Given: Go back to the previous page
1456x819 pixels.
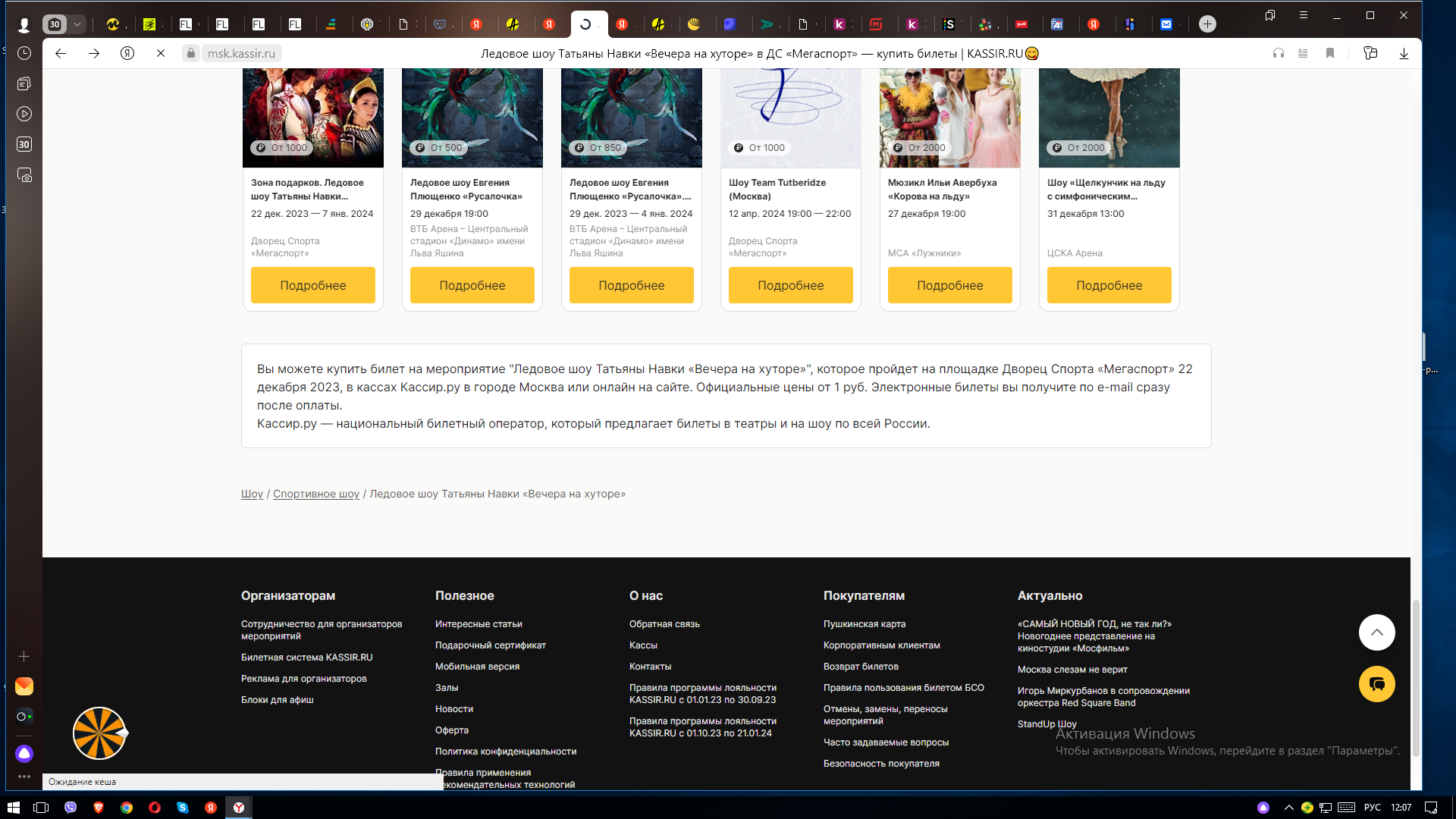Looking at the screenshot, I should pos(61,53).
